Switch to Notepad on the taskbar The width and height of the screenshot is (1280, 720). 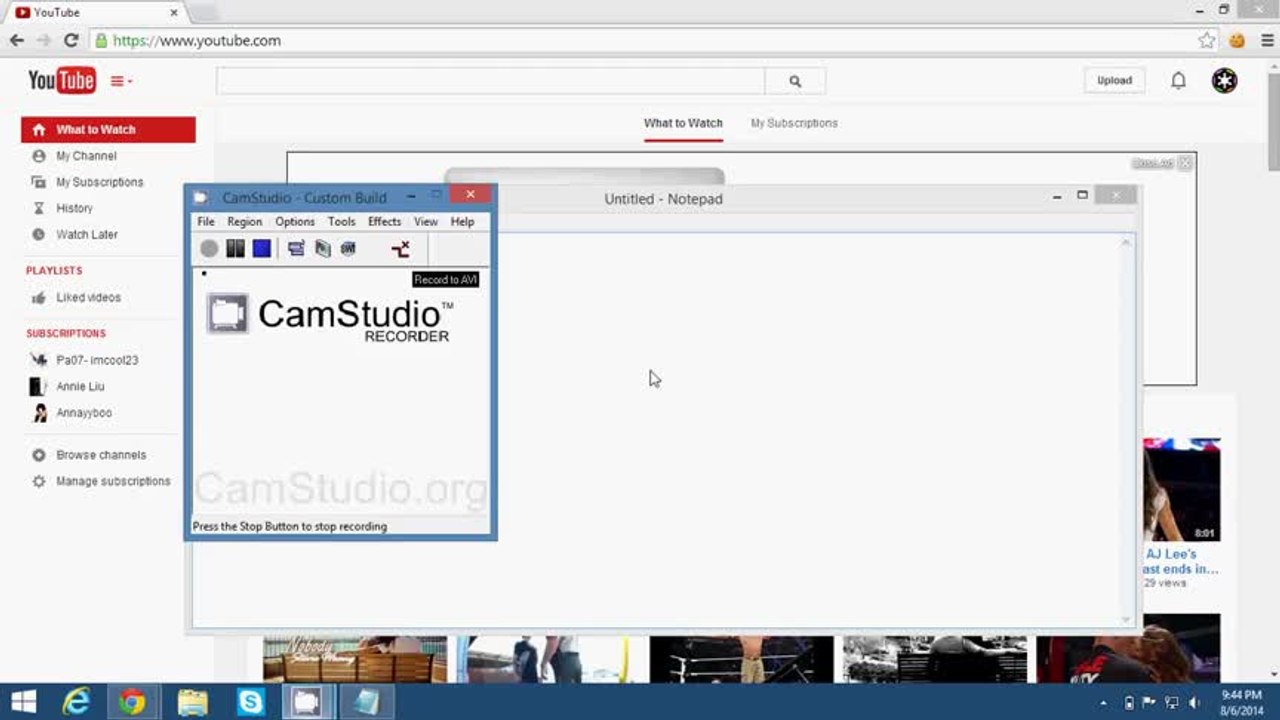click(366, 702)
